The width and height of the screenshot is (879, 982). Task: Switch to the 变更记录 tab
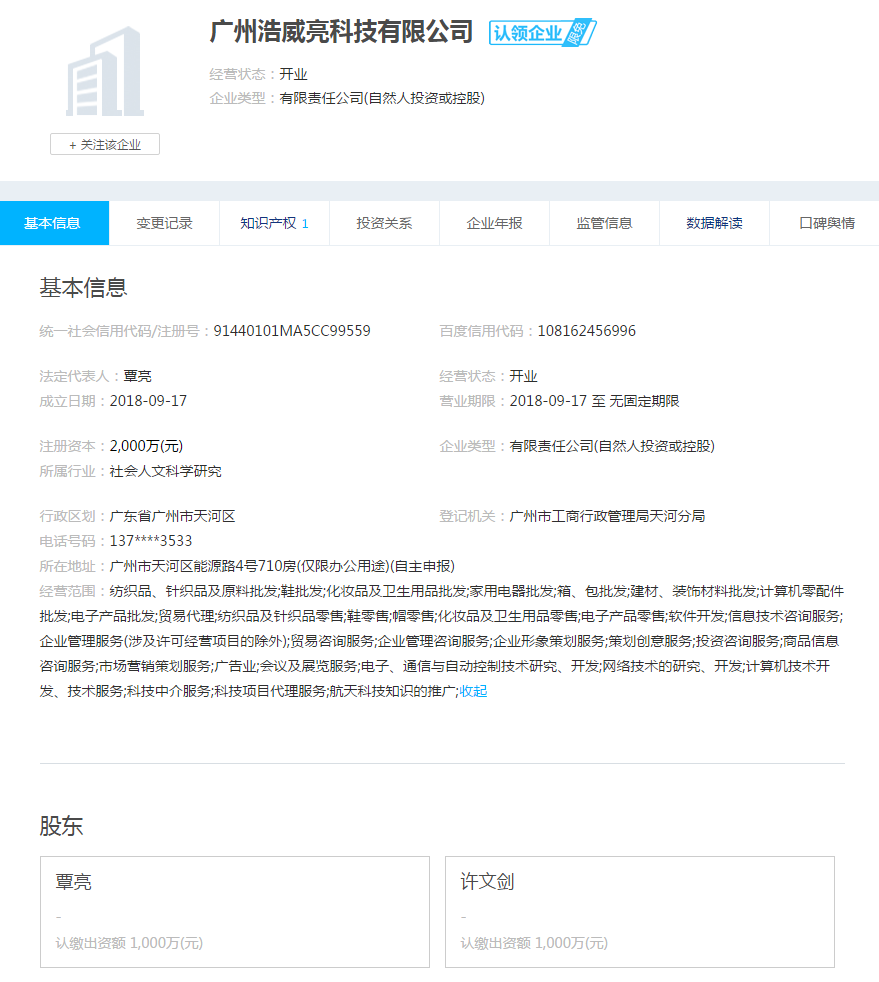tap(164, 223)
